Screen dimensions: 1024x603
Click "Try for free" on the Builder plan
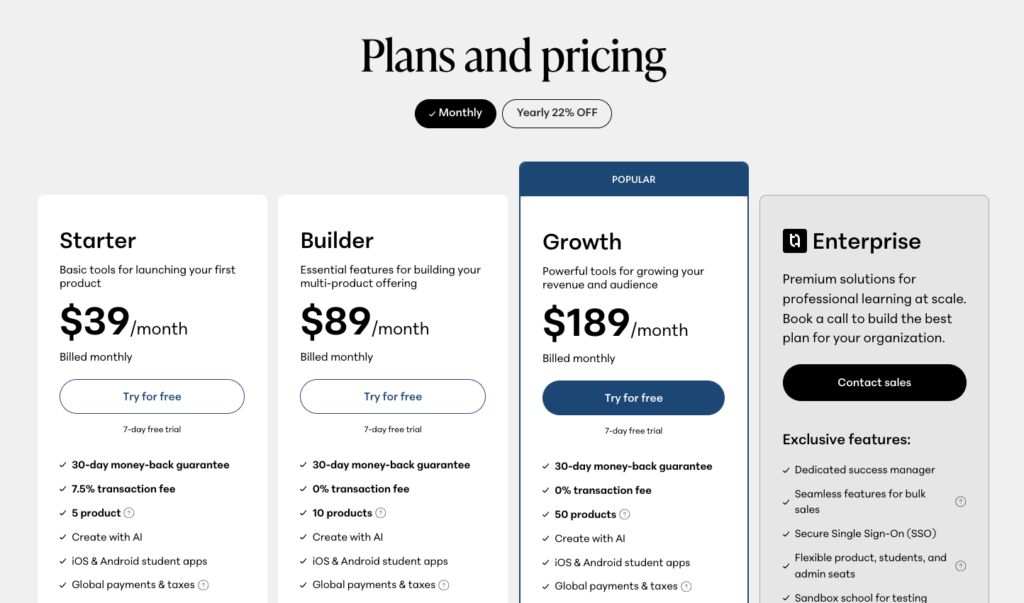392,396
